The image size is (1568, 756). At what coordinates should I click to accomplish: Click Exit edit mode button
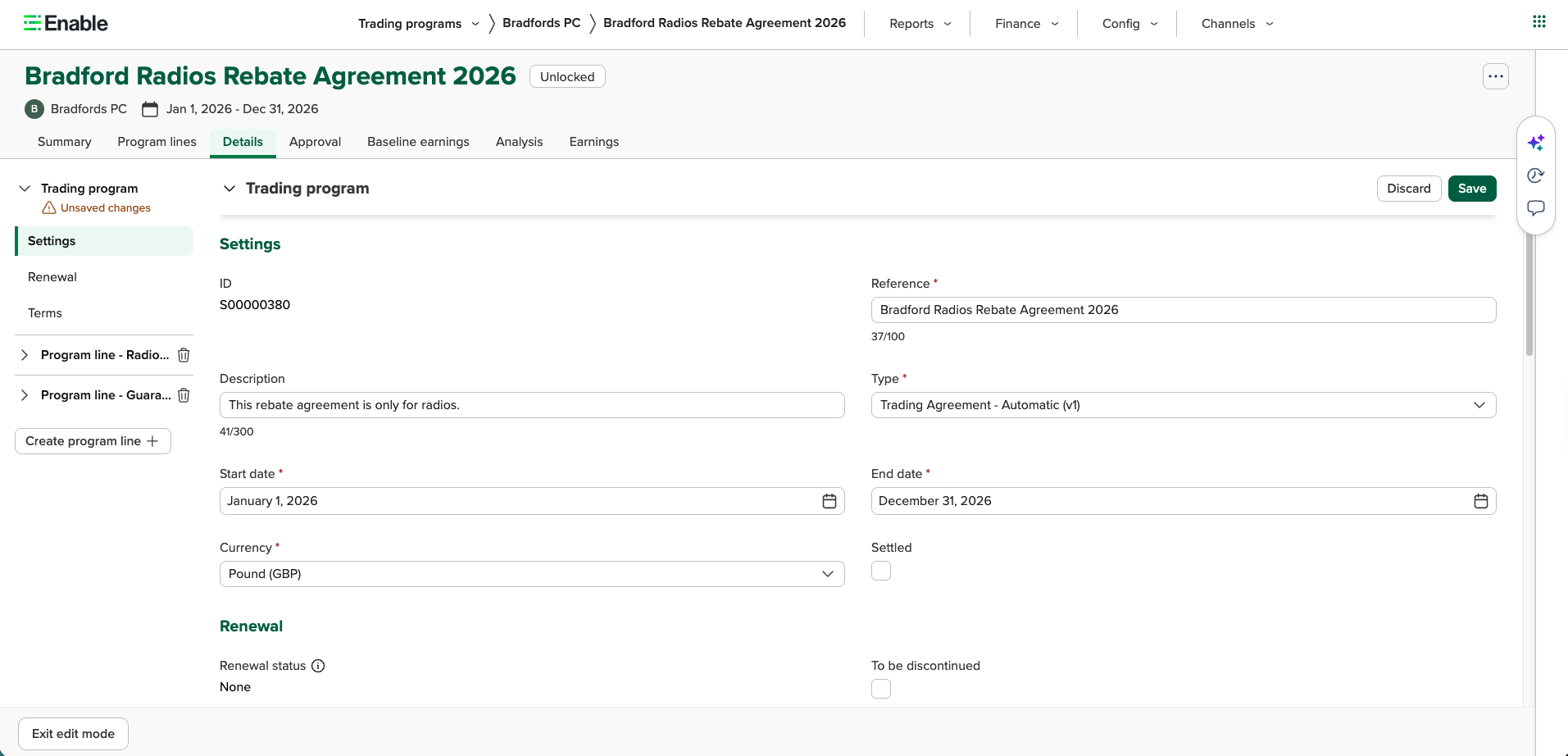point(73,734)
